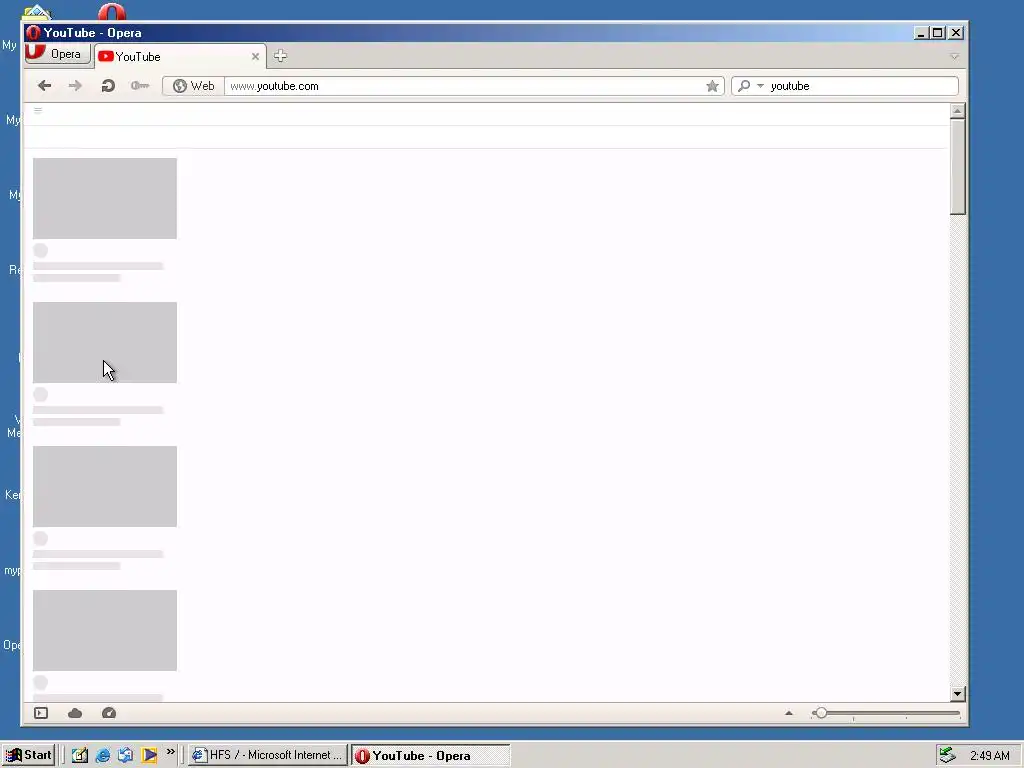Viewport: 1024px width, 768px height.
Task: Launch the Show Desktop quick launch icon
Action: (x=80, y=755)
